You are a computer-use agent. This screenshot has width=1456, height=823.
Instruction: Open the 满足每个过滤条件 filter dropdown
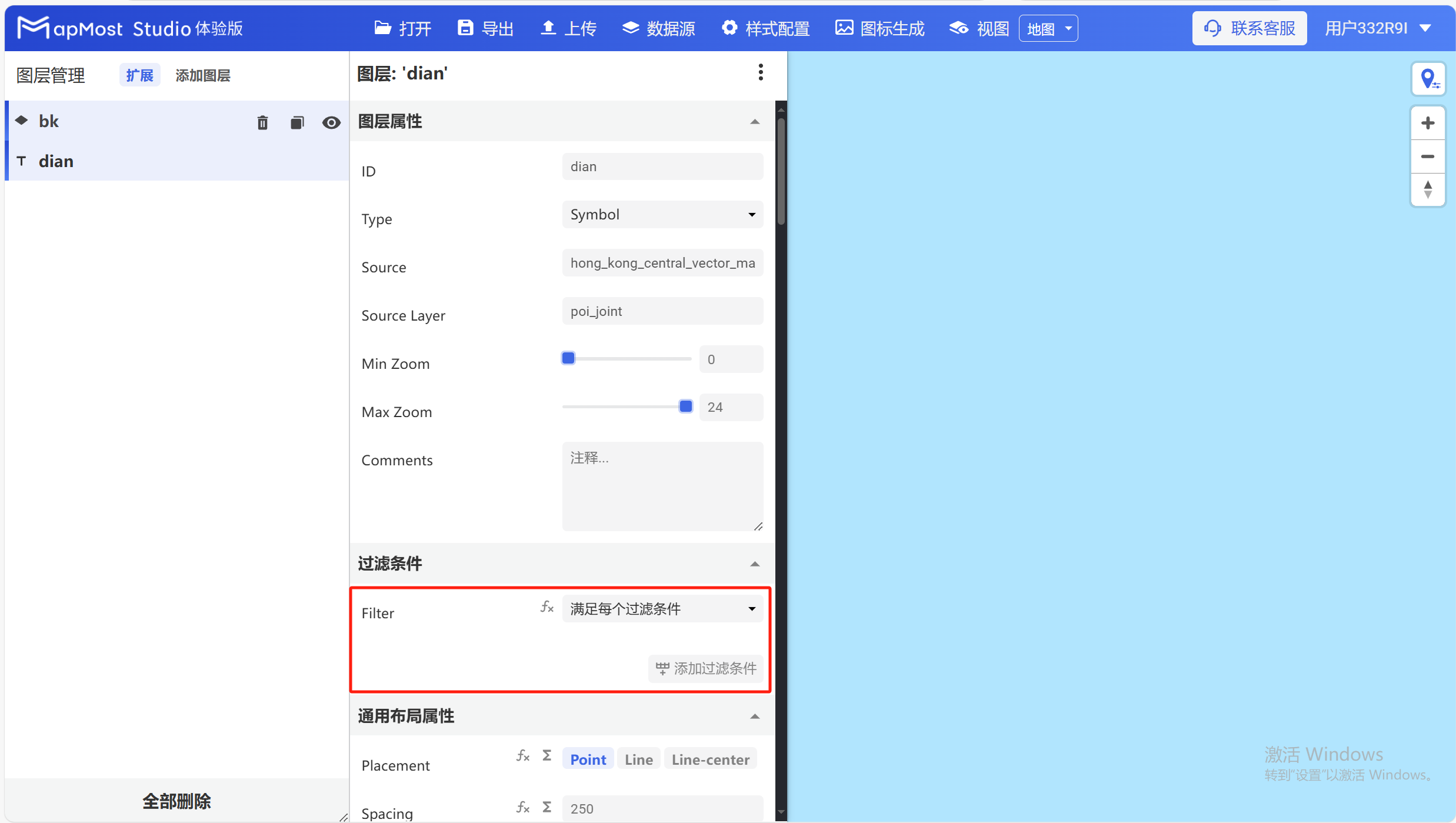pos(662,608)
